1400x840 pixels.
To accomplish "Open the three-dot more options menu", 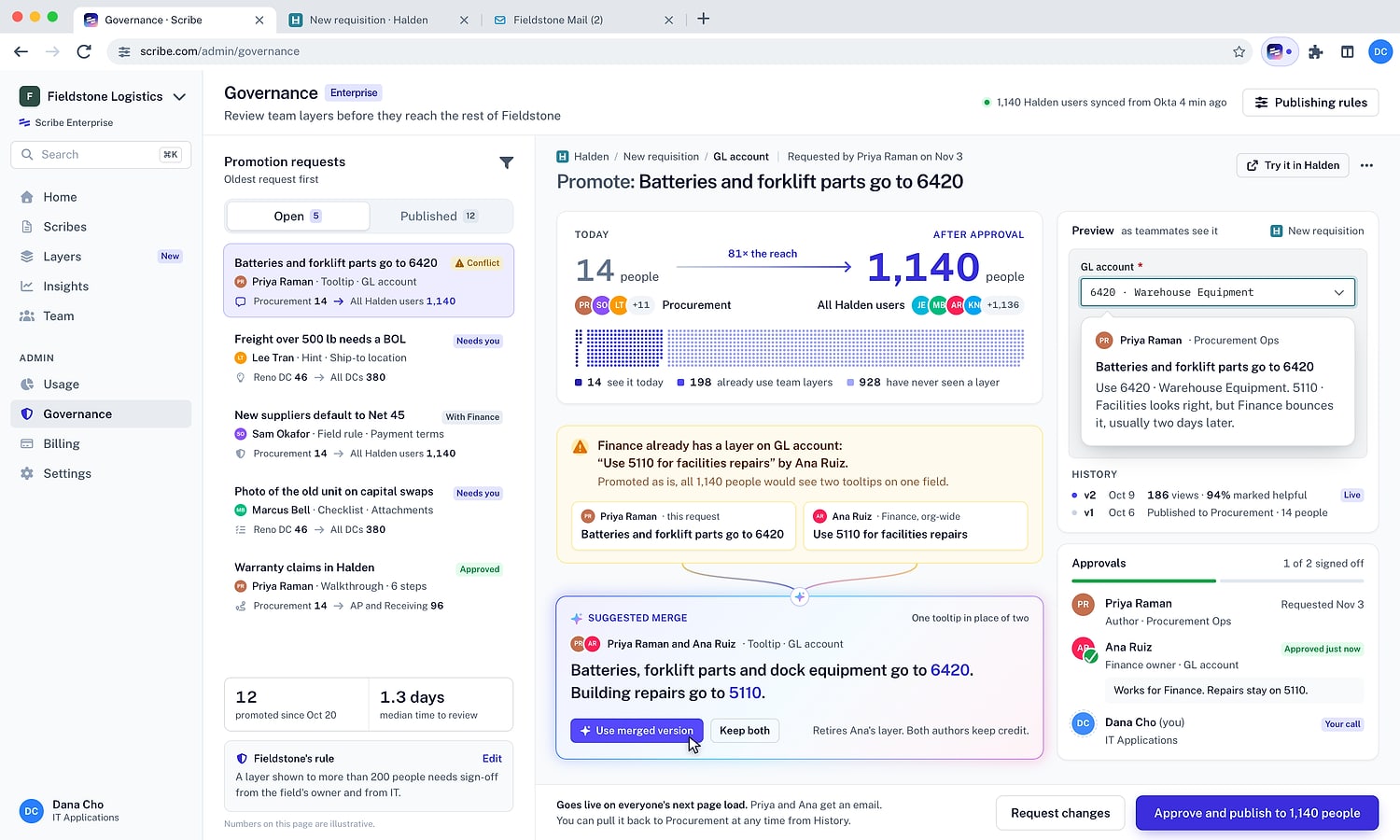I will 1366,165.
